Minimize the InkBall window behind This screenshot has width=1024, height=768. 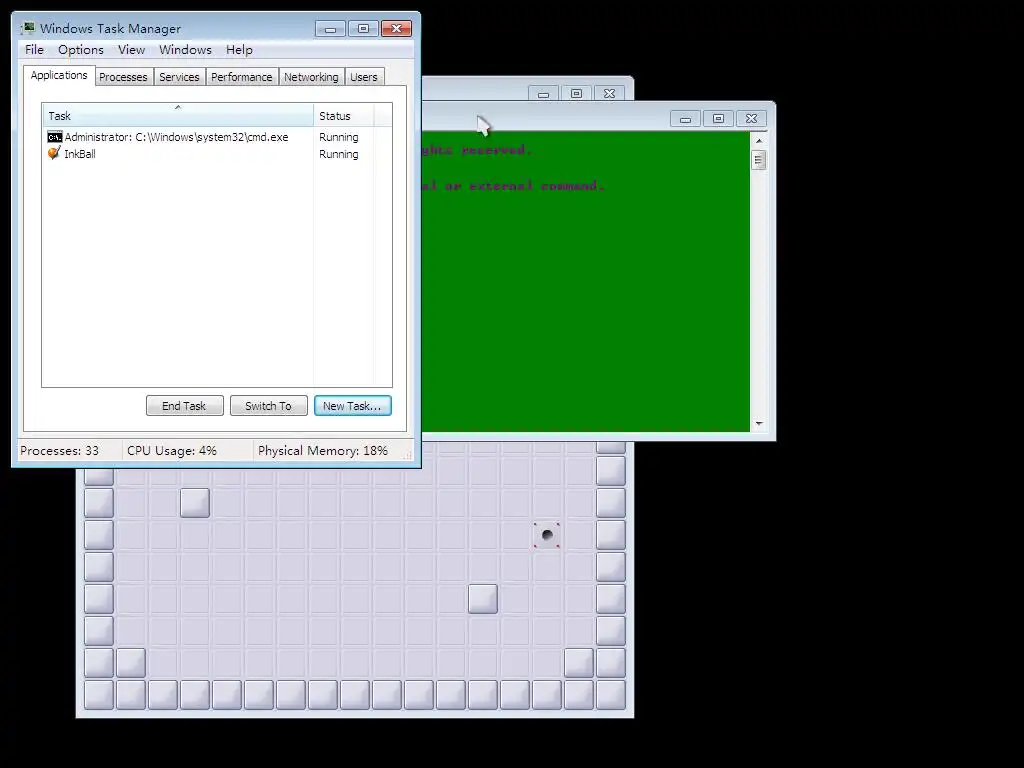[543, 94]
